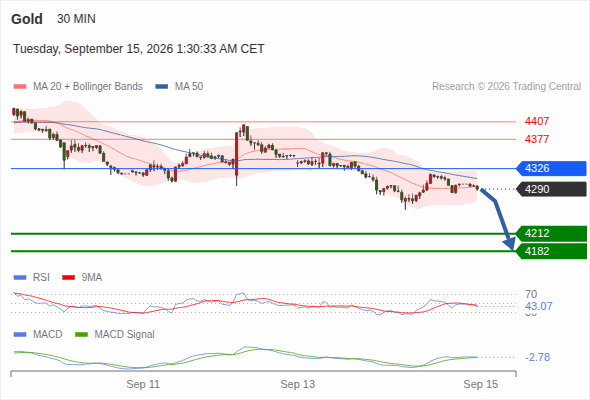The height and width of the screenshot is (400, 590).
Task: Click the 9MA red legend swatch
Action: tap(68, 278)
